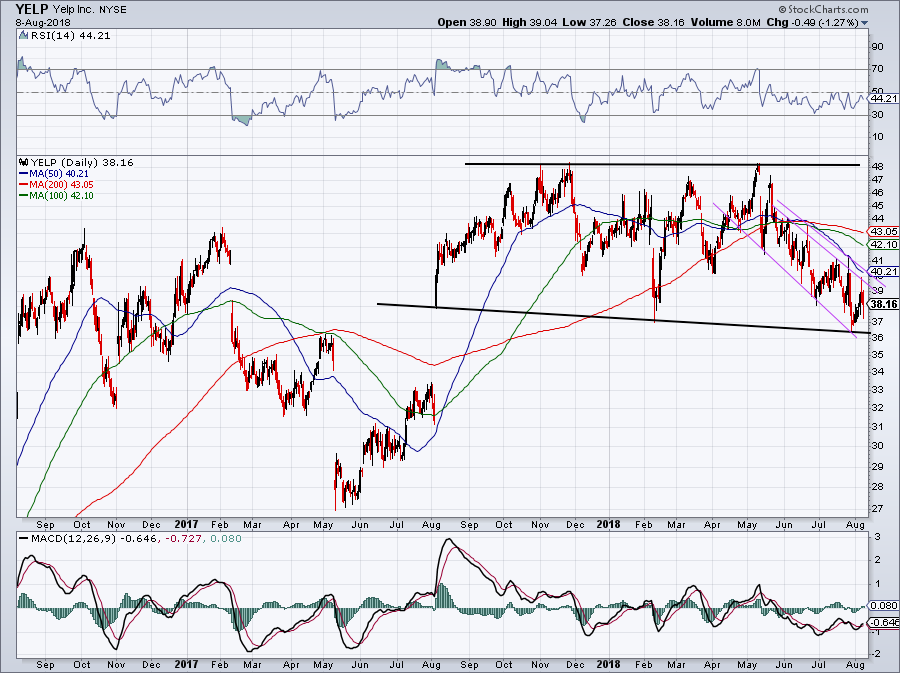
Task: Click the Open 38.90 value
Action: tap(468, 22)
